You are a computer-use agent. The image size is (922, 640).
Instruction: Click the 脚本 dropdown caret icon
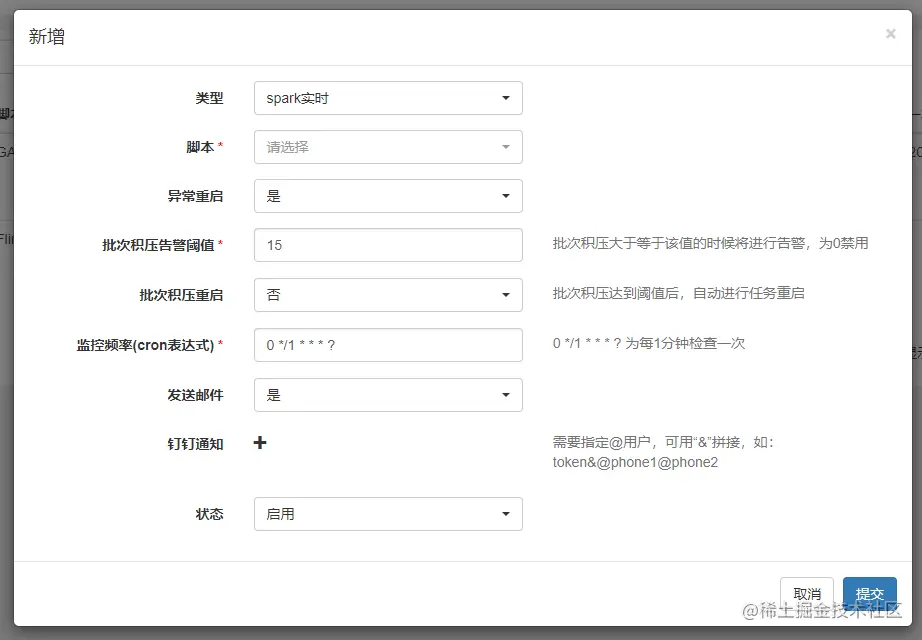(x=508, y=146)
